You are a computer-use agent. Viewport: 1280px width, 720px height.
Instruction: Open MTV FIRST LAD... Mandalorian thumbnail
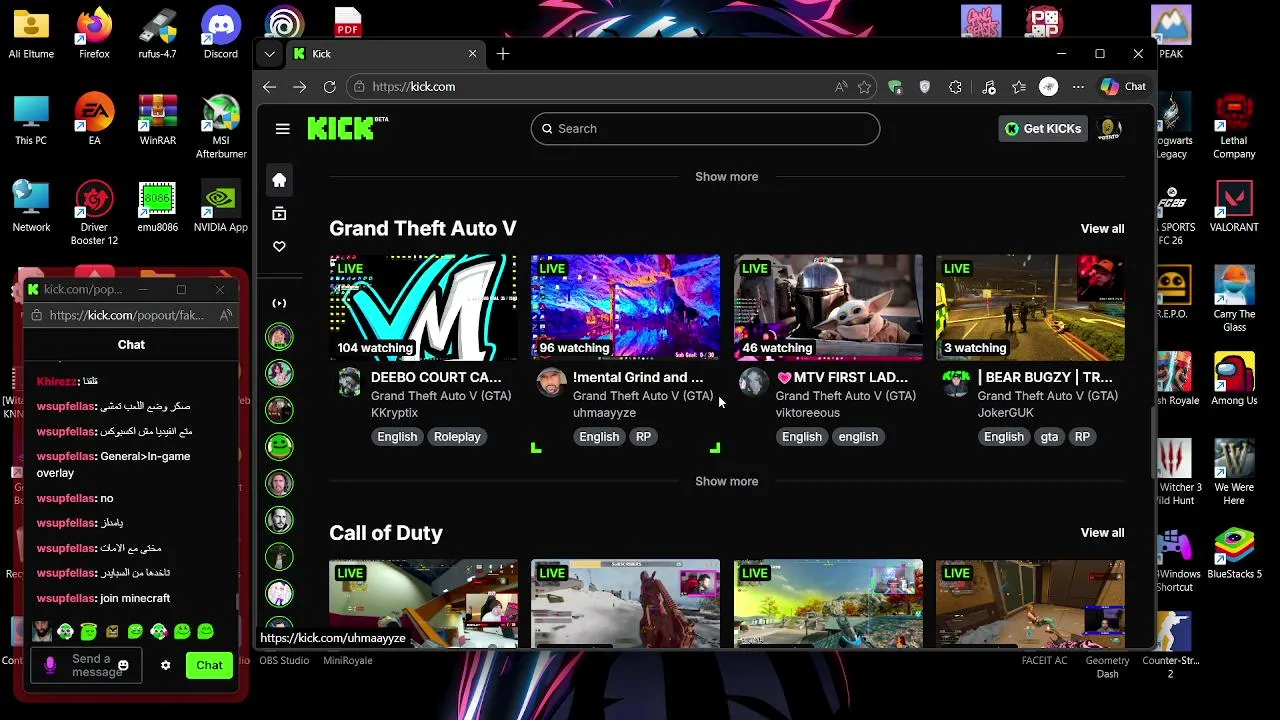pos(828,307)
